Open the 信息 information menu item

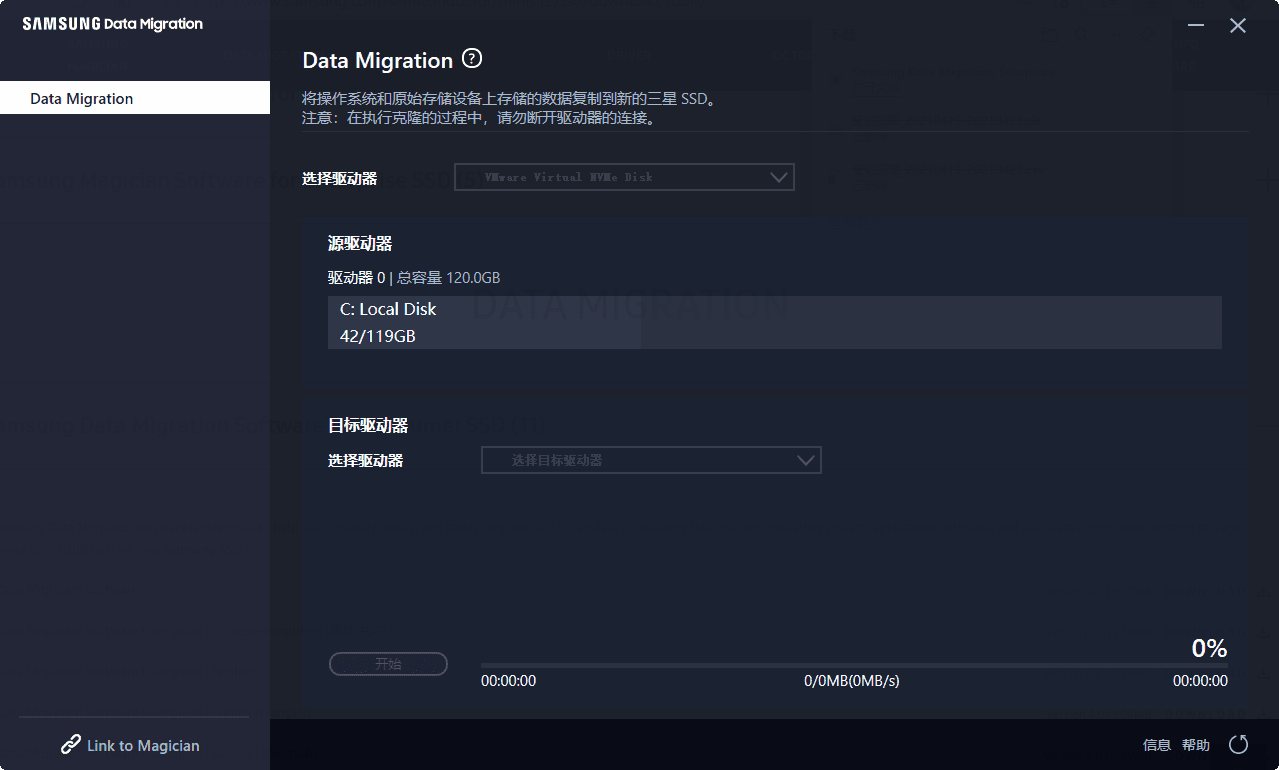[x=1156, y=744]
